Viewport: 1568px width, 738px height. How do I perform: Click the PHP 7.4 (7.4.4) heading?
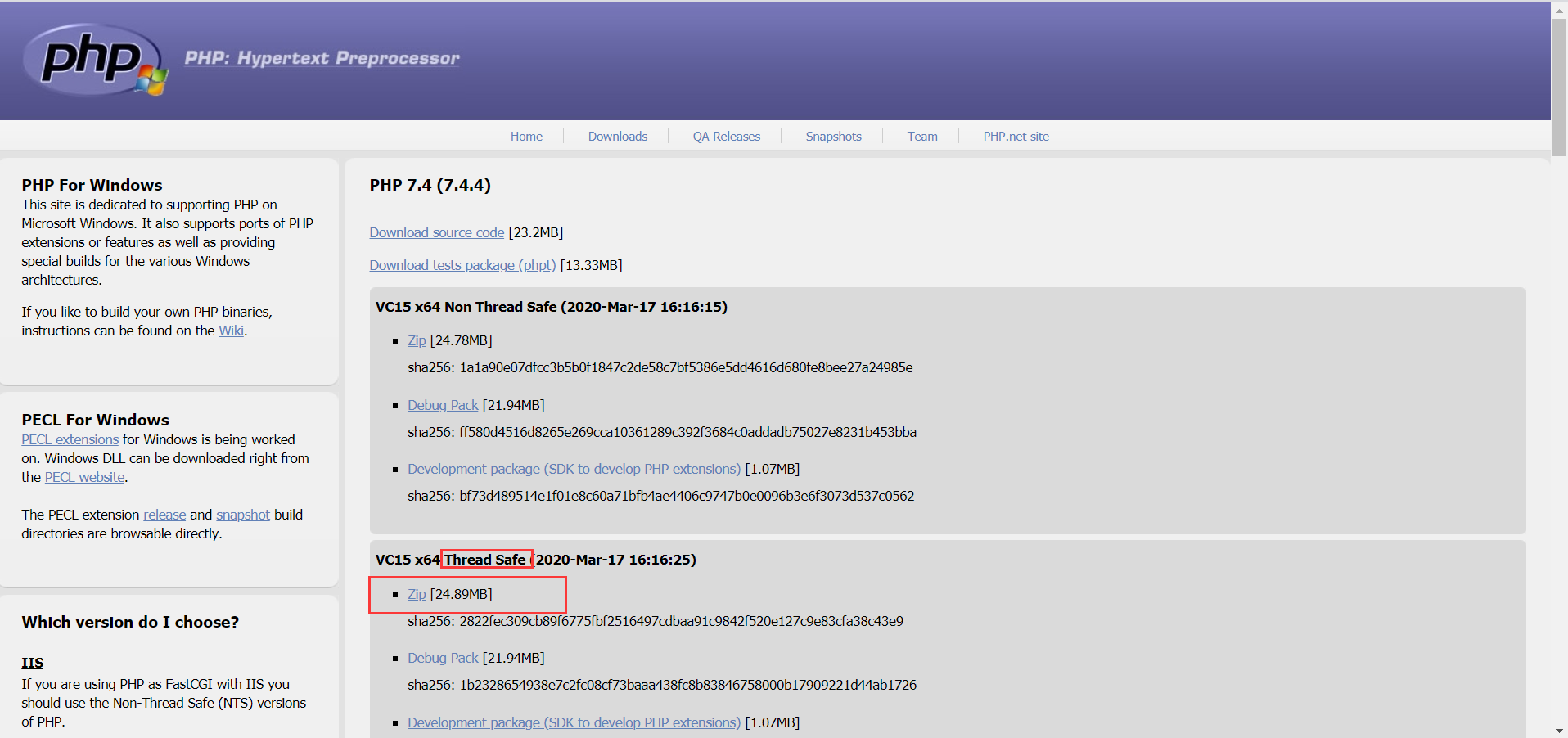pyautogui.click(x=430, y=185)
